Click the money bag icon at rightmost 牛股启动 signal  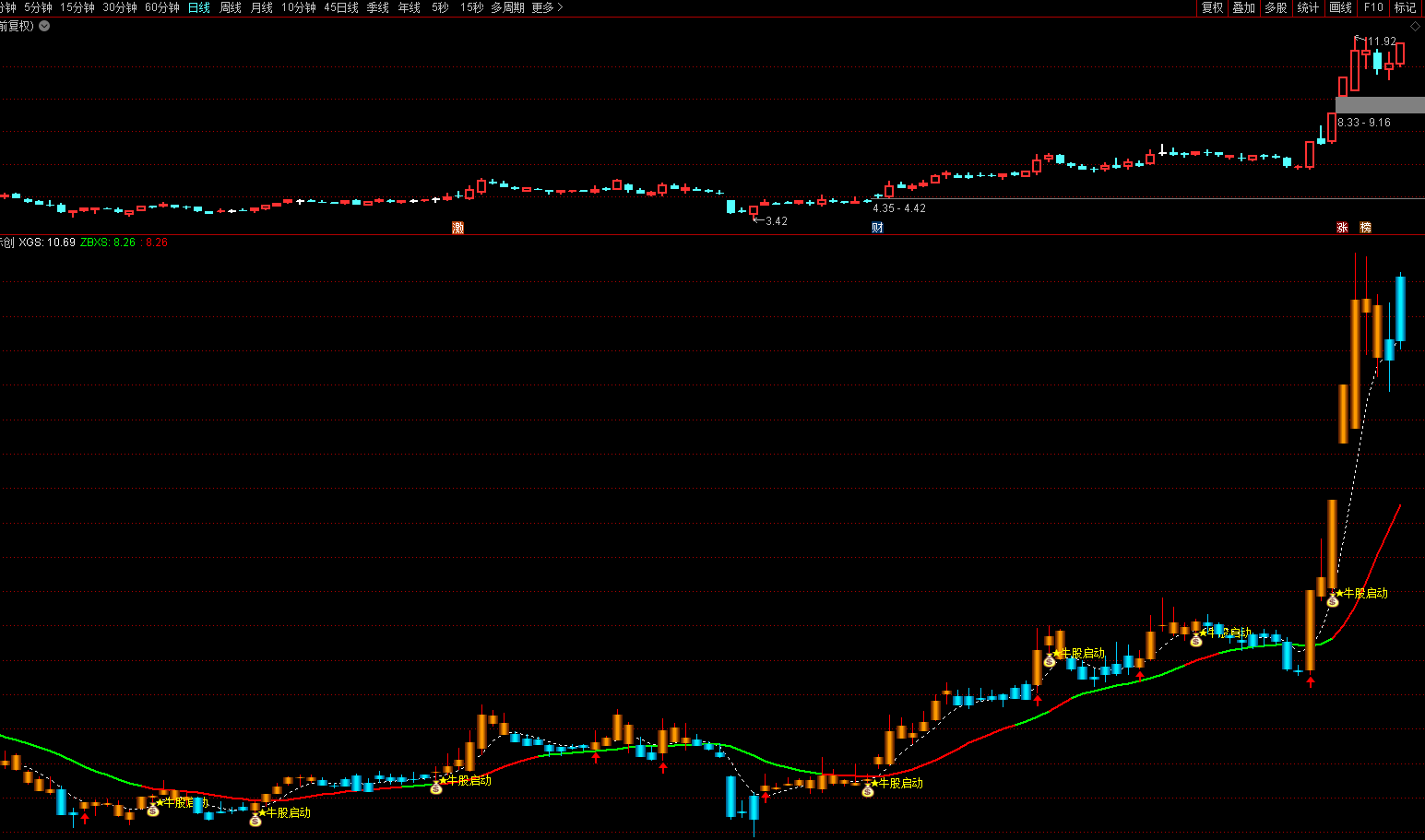[x=1333, y=601]
